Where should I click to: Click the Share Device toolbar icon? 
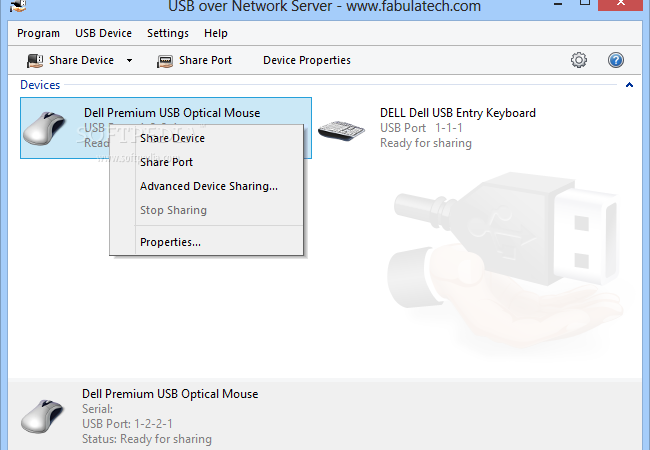pos(35,60)
